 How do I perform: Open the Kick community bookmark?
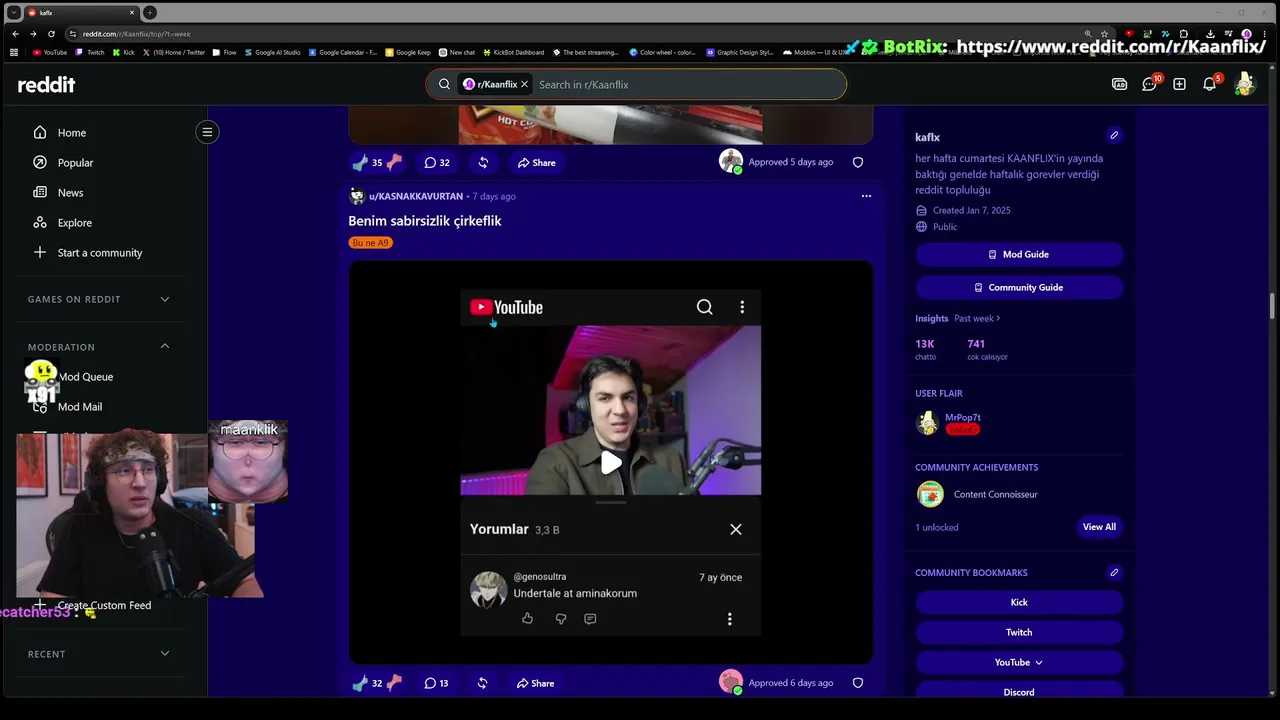click(1019, 603)
